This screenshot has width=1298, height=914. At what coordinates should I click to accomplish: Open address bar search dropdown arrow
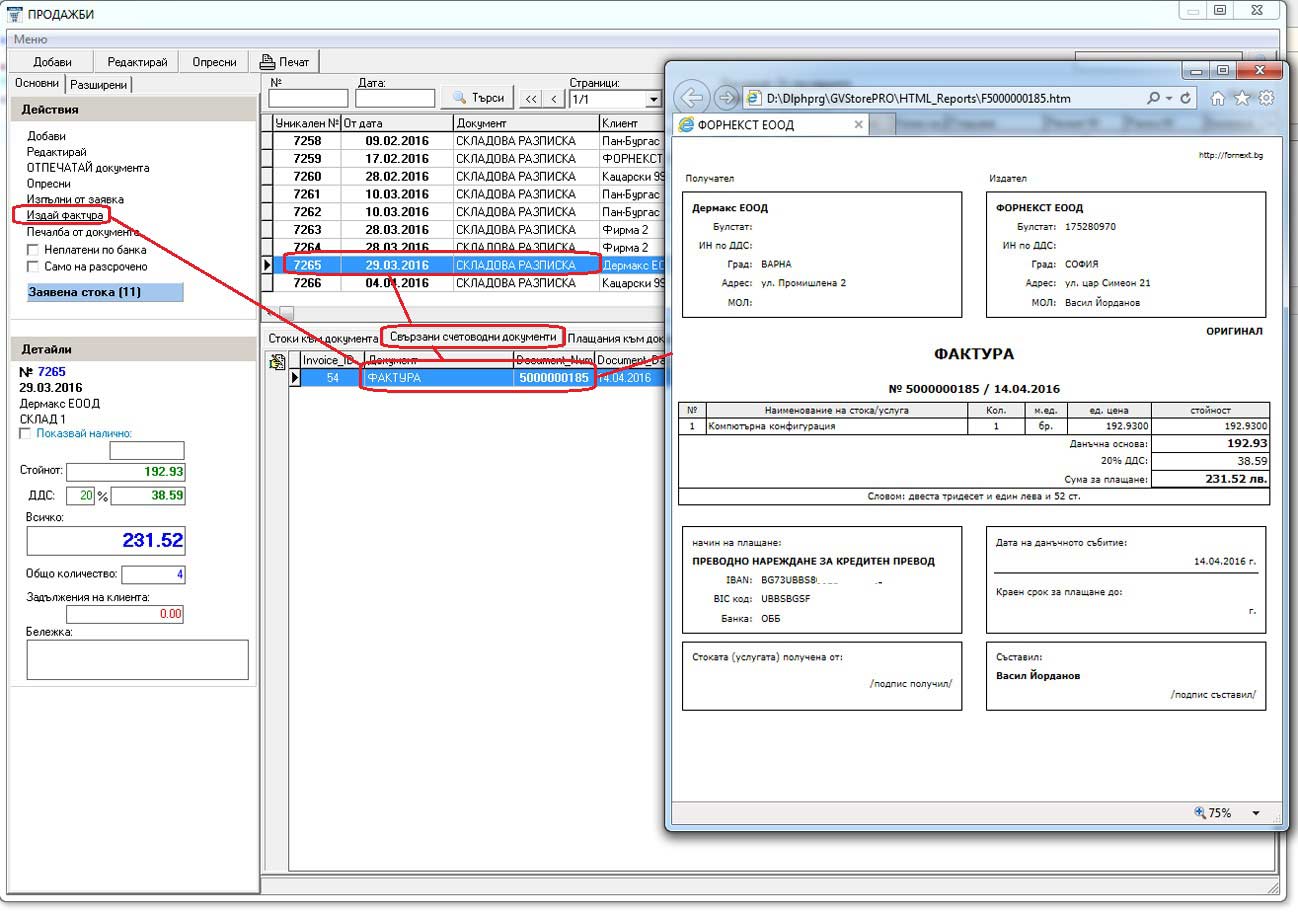(1168, 98)
